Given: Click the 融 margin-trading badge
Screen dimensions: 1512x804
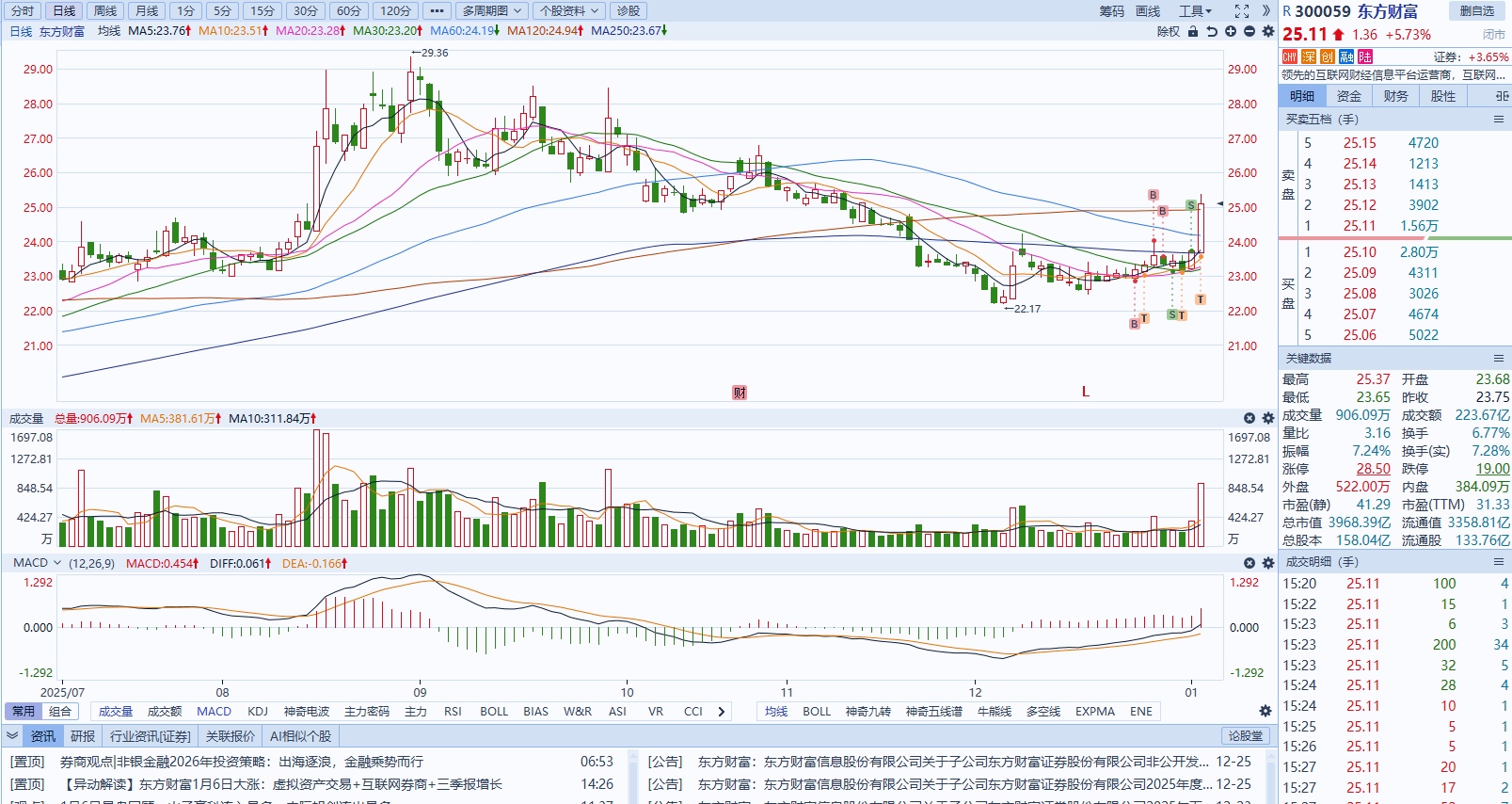Looking at the screenshot, I should pyautogui.click(x=1346, y=57).
